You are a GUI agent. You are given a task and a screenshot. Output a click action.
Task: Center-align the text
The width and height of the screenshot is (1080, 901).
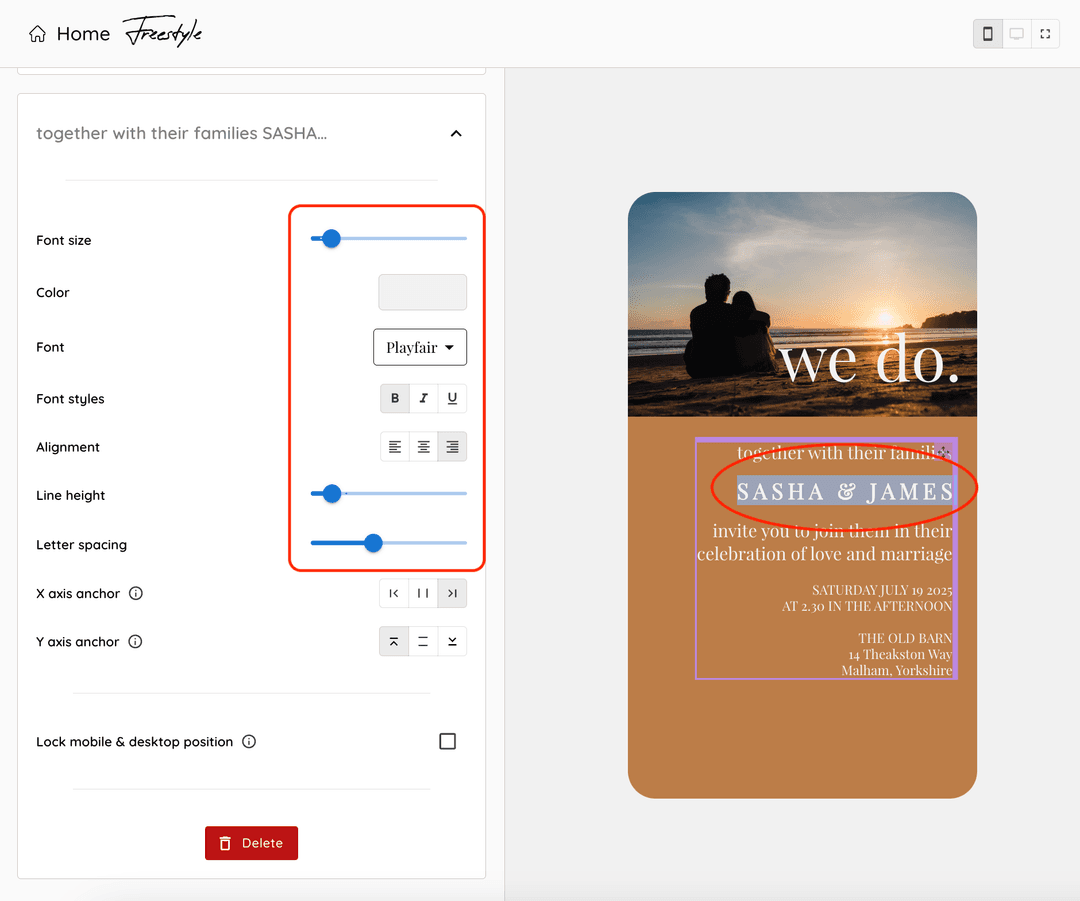(x=424, y=447)
